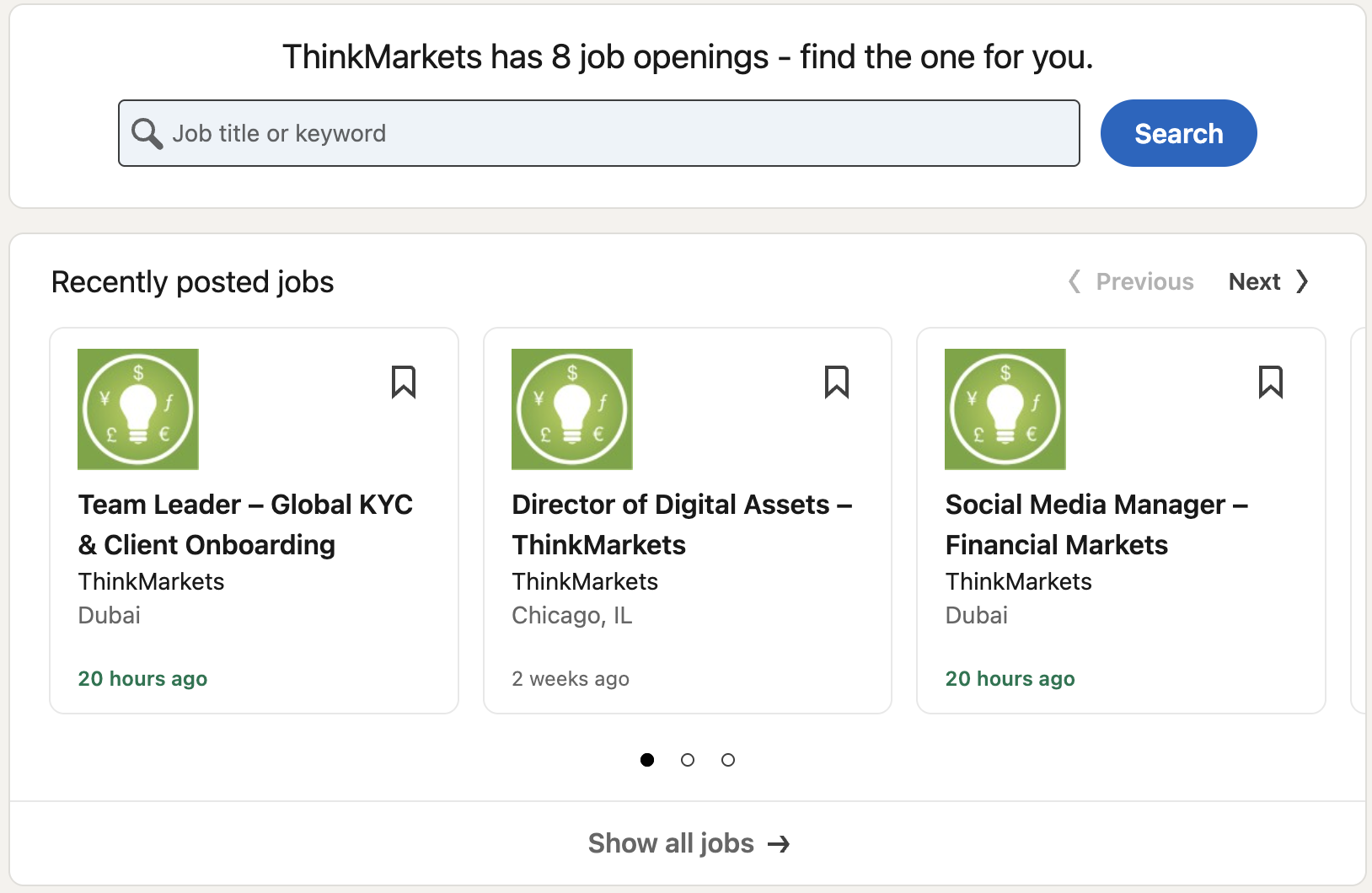Click ThinkMarkets logo on Director card
Image resolution: width=1372 pixels, height=893 pixels.
coord(572,409)
